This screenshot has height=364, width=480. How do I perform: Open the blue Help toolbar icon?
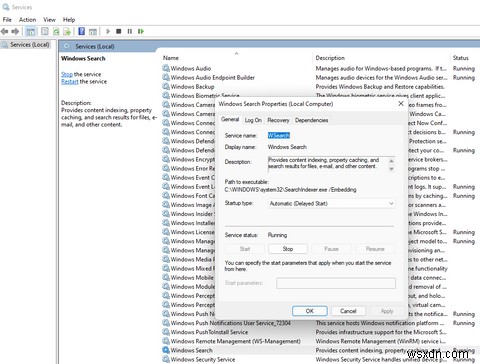point(81,31)
